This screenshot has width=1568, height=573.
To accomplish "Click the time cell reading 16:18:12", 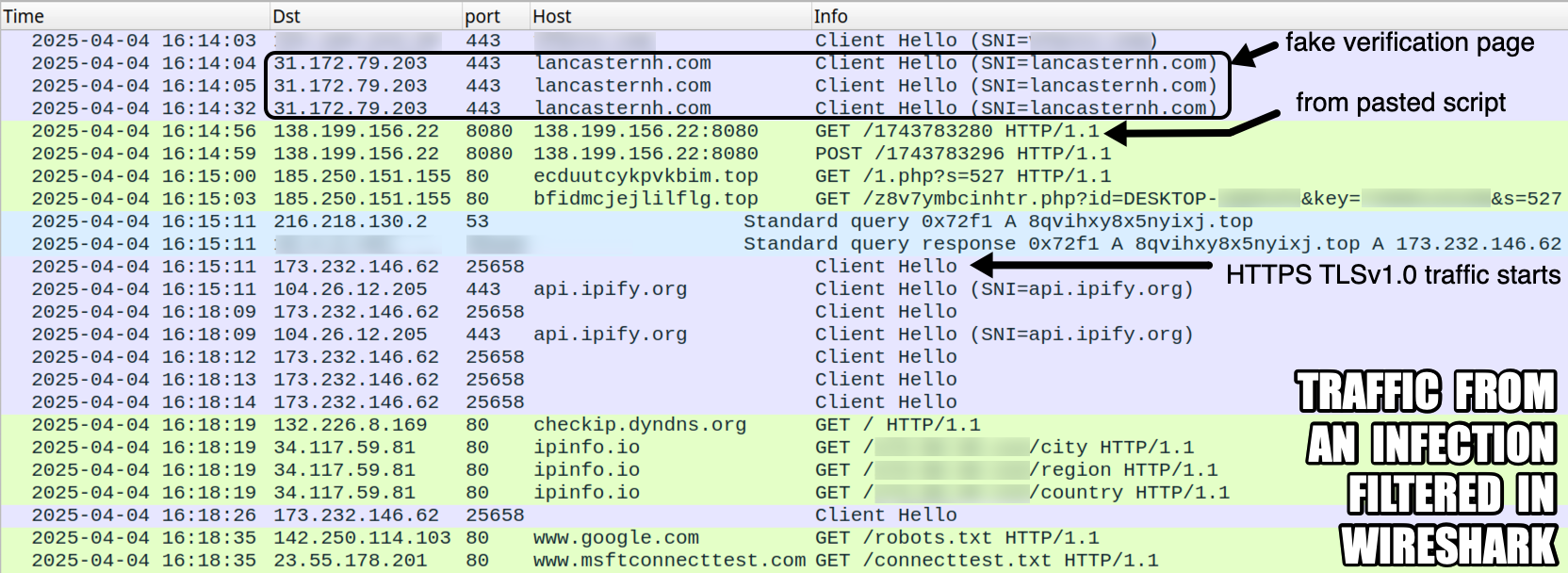I will (143, 357).
